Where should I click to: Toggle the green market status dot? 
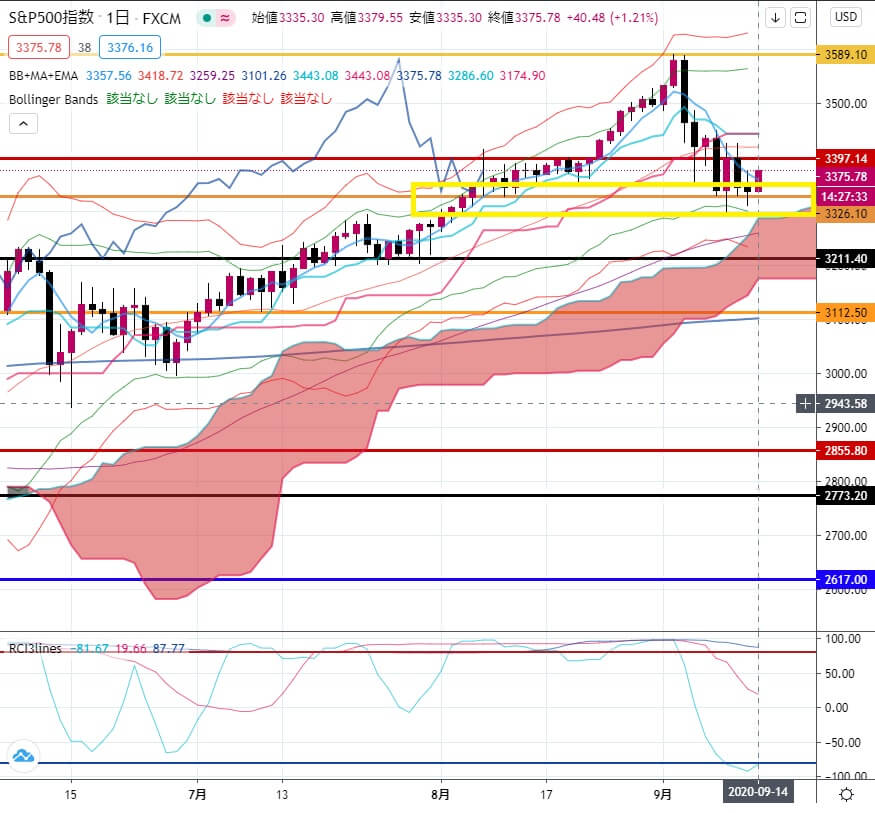tap(206, 18)
